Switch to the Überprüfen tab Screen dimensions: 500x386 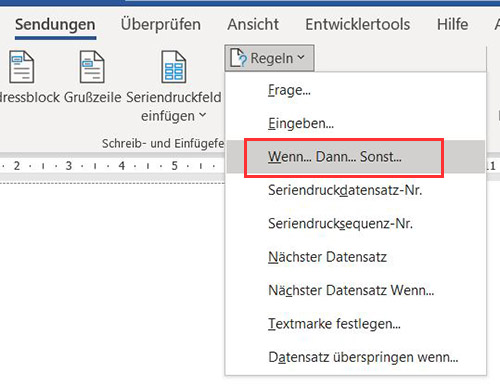pyautogui.click(x=161, y=25)
